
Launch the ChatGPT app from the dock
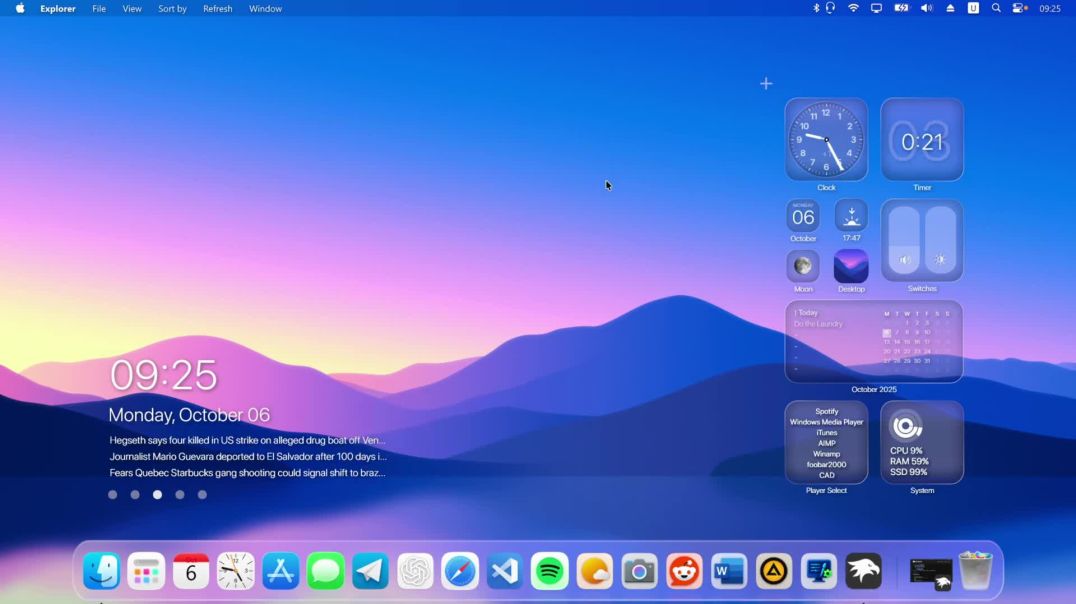pyautogui.click(x=415, y=571)
